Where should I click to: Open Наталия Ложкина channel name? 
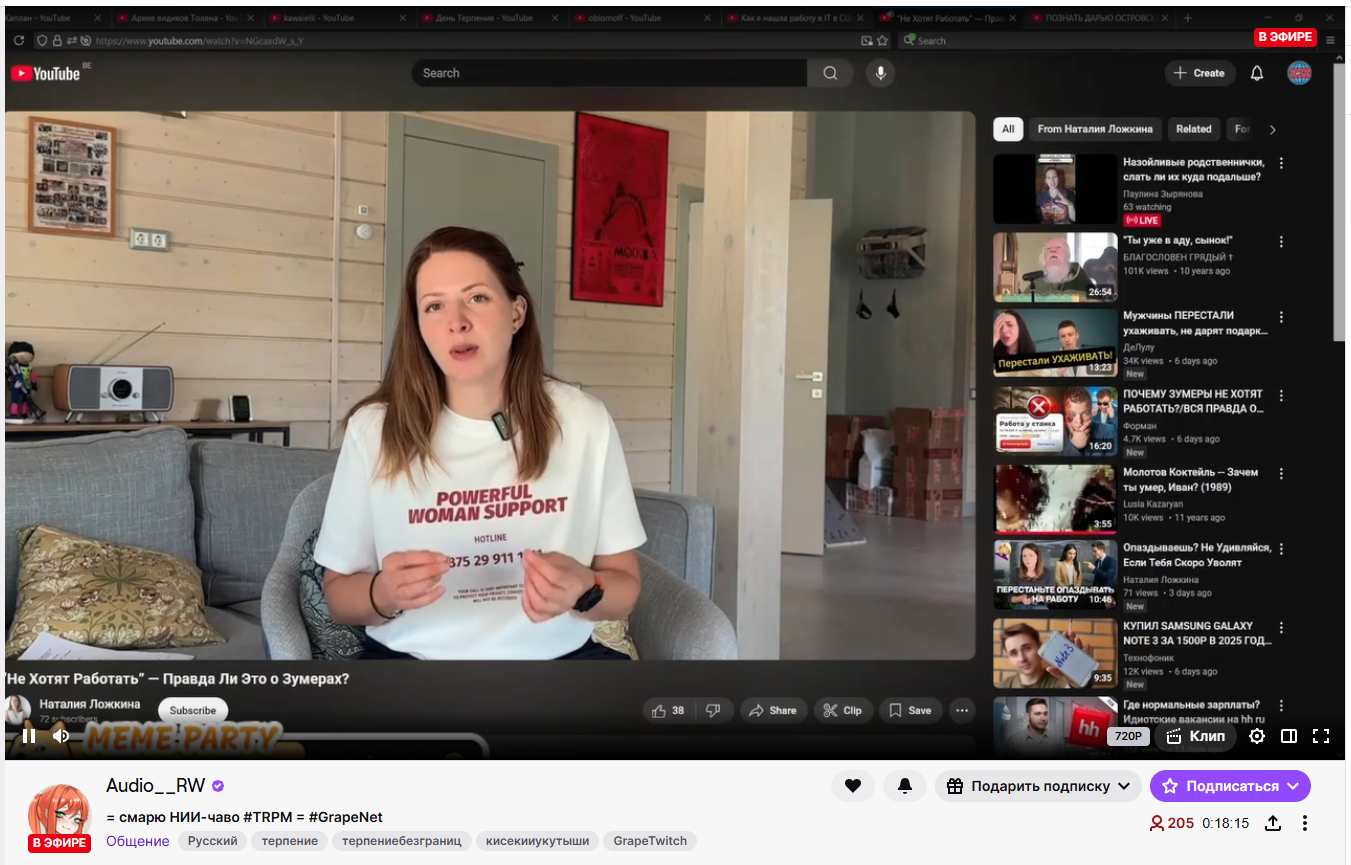(x=90, y=704)
